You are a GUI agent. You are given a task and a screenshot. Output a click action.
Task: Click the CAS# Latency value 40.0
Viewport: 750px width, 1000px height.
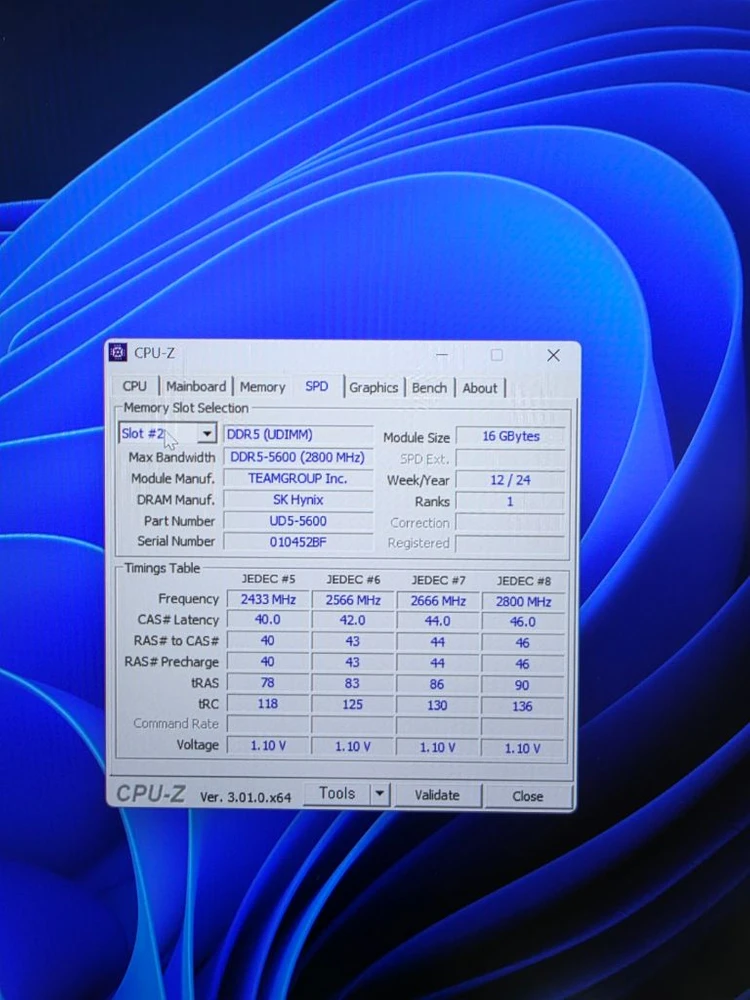pyautogui.click(x=268, y=620)
